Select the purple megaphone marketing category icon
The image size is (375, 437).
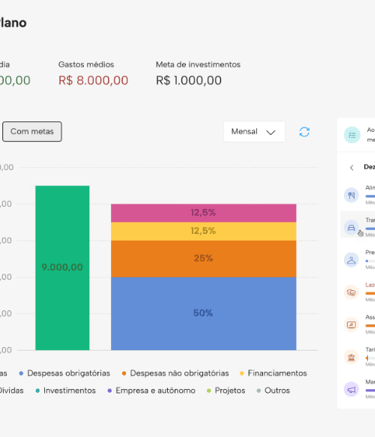(351, 389)
